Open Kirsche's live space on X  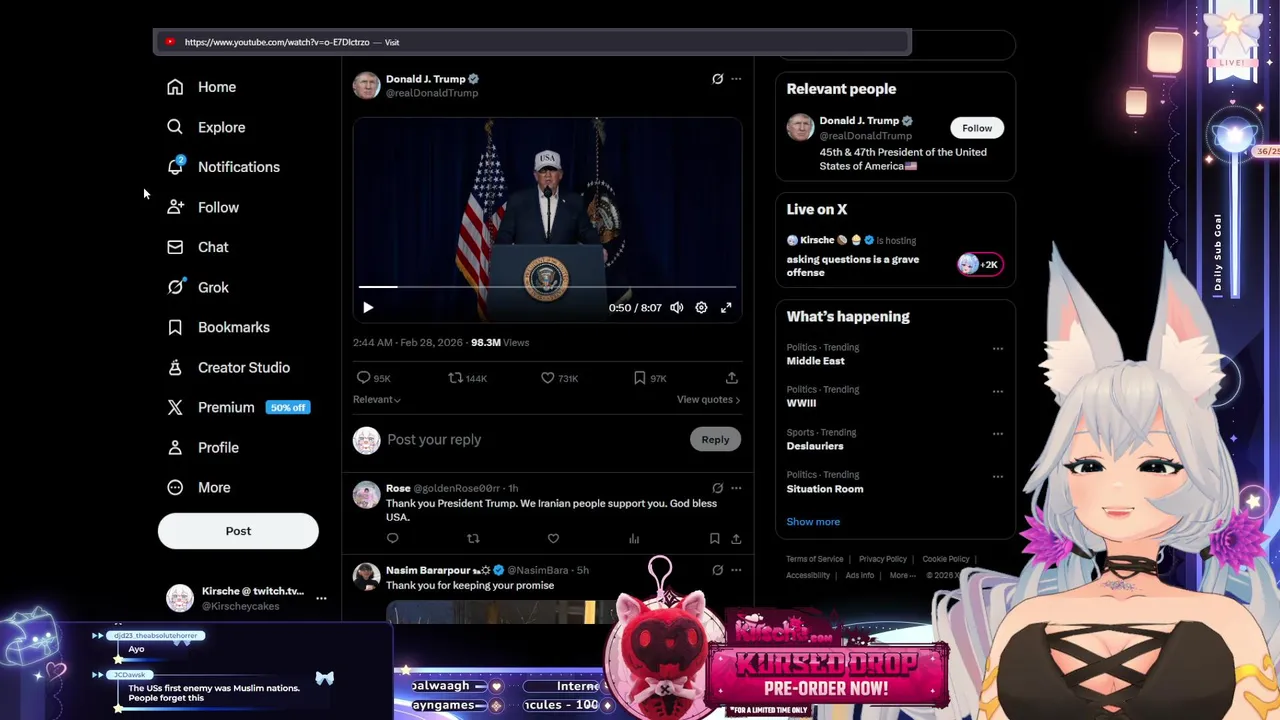pyautogui.click(x=895, y=258)
